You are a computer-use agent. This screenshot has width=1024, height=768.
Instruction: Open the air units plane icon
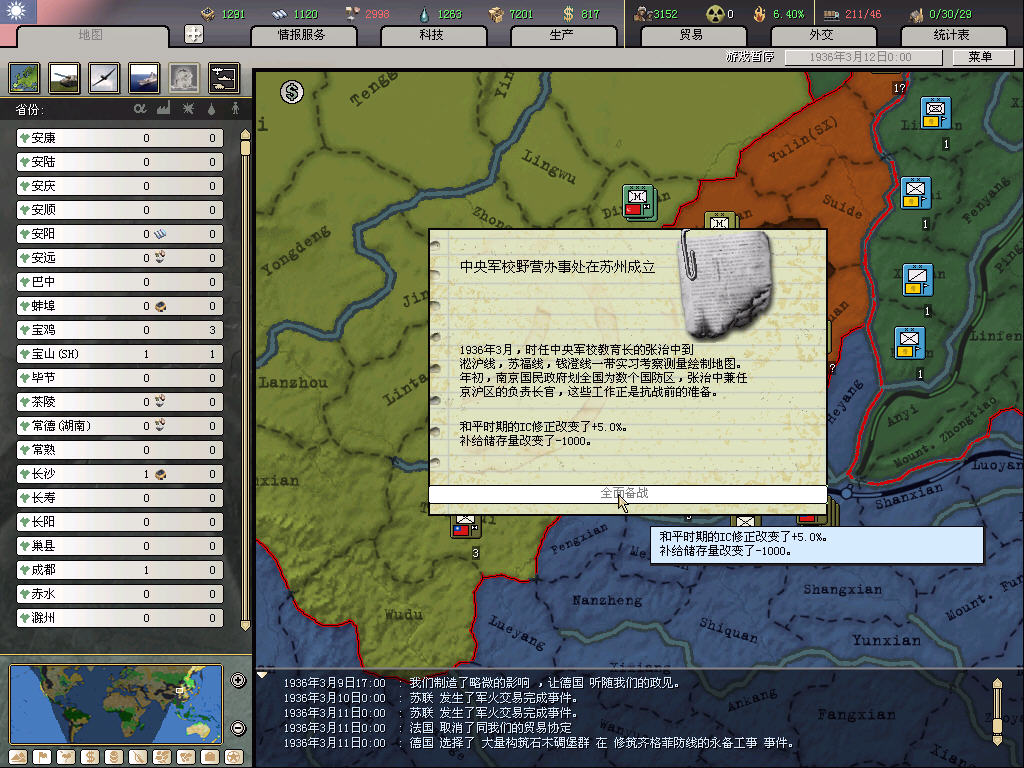[104, 78]
